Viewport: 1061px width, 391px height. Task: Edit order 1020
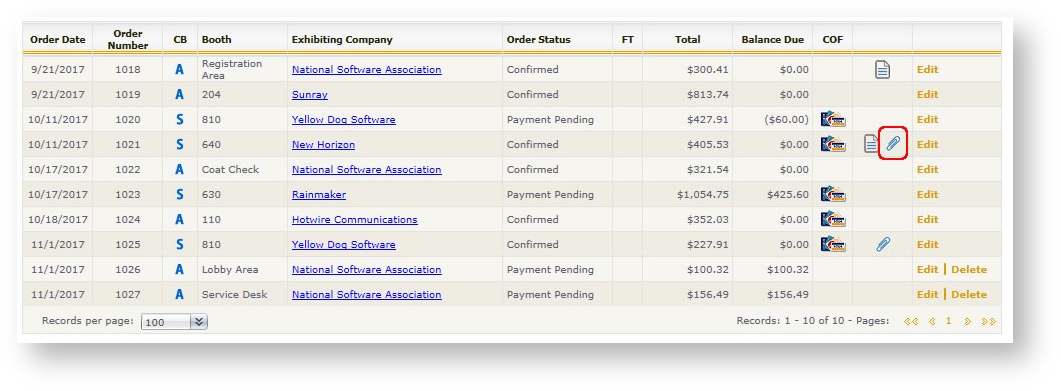tap(928, 119)
